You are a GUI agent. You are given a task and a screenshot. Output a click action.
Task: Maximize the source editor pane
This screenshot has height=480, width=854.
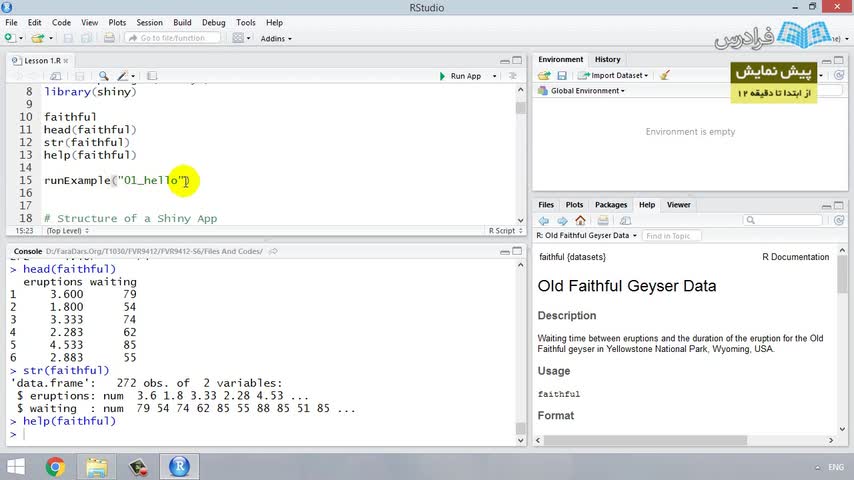[x=517, y=60]
